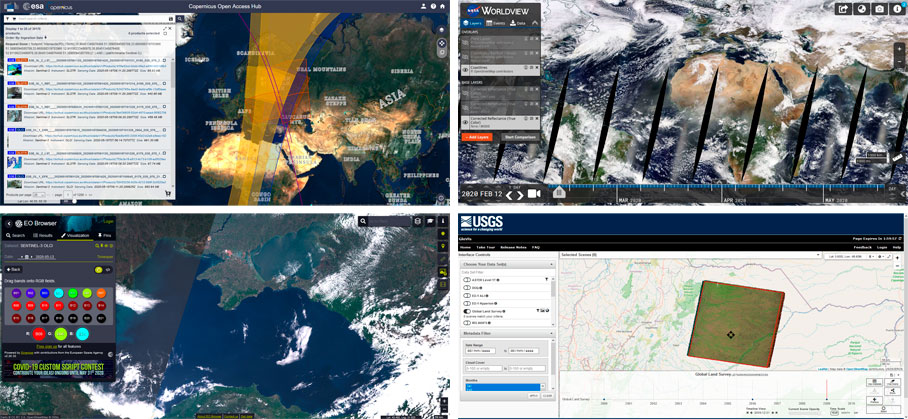Viewport: 908px width, 419px height.
Task: Open Take Tour menu in USGS GloVis
Action: tap(486, 247)
